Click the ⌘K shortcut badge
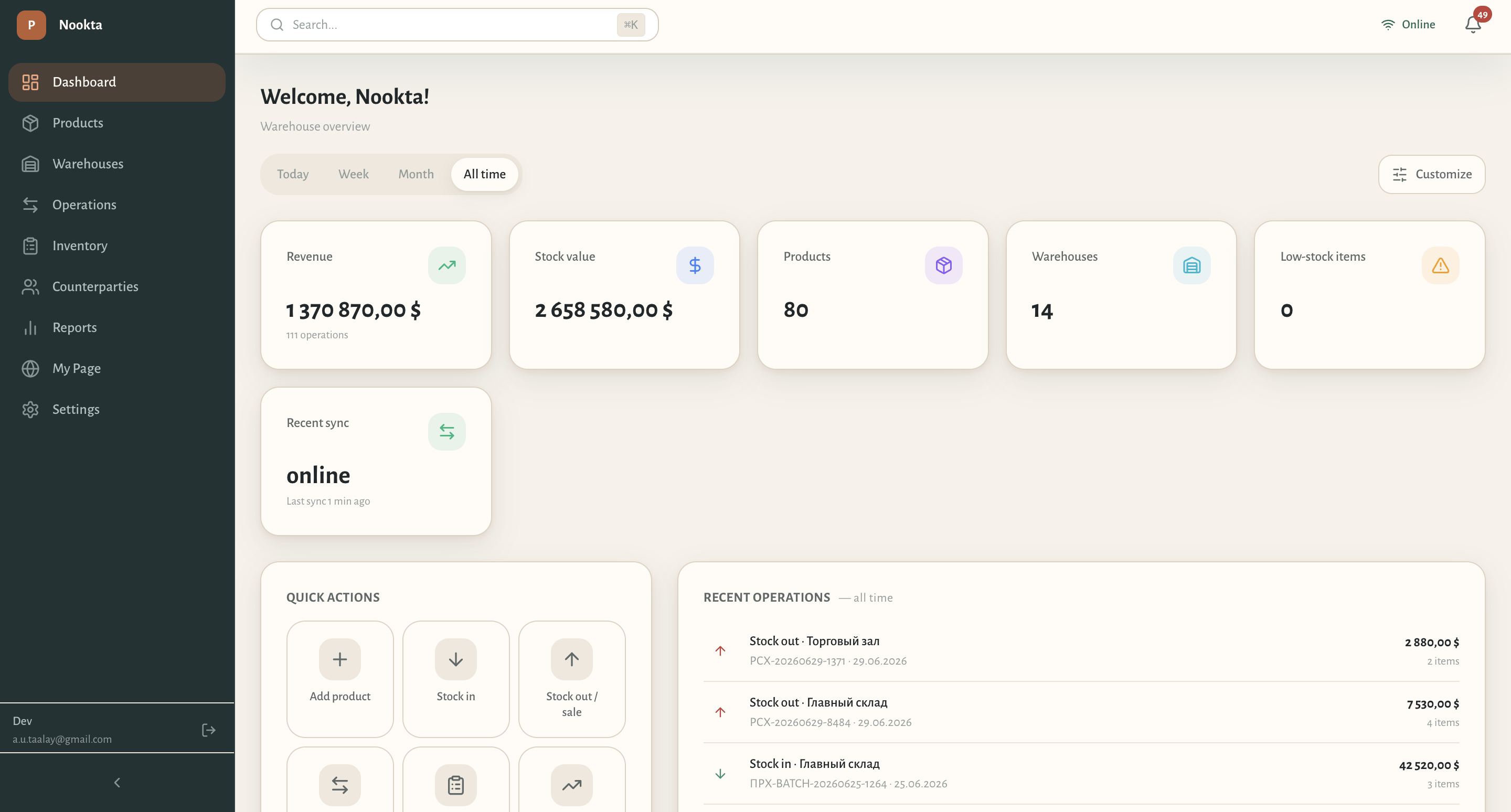1511x812 pixels. coord(631,25)
